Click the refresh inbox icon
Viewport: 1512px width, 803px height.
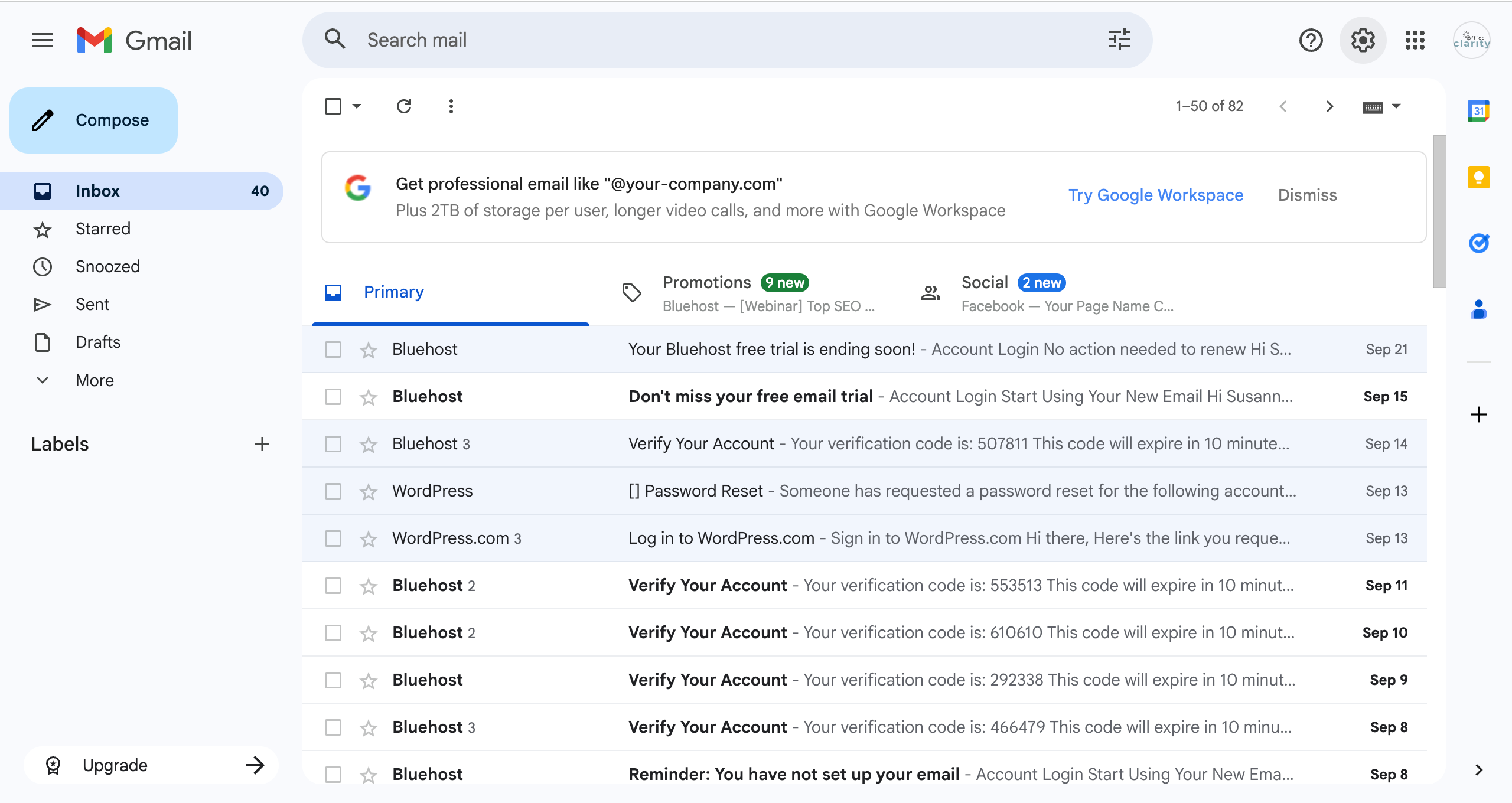coord(404,106)
